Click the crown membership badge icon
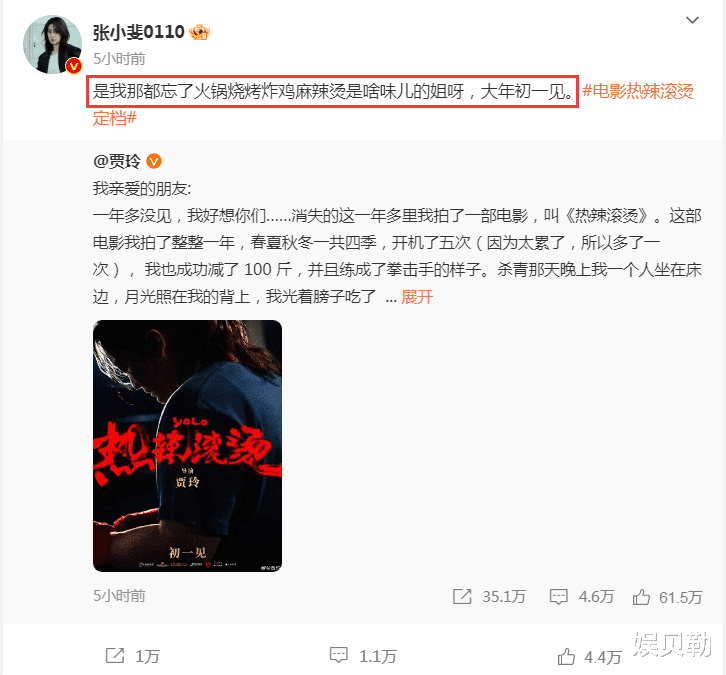The height and width of the screenshot is (675, 726). tap(200, 32)
